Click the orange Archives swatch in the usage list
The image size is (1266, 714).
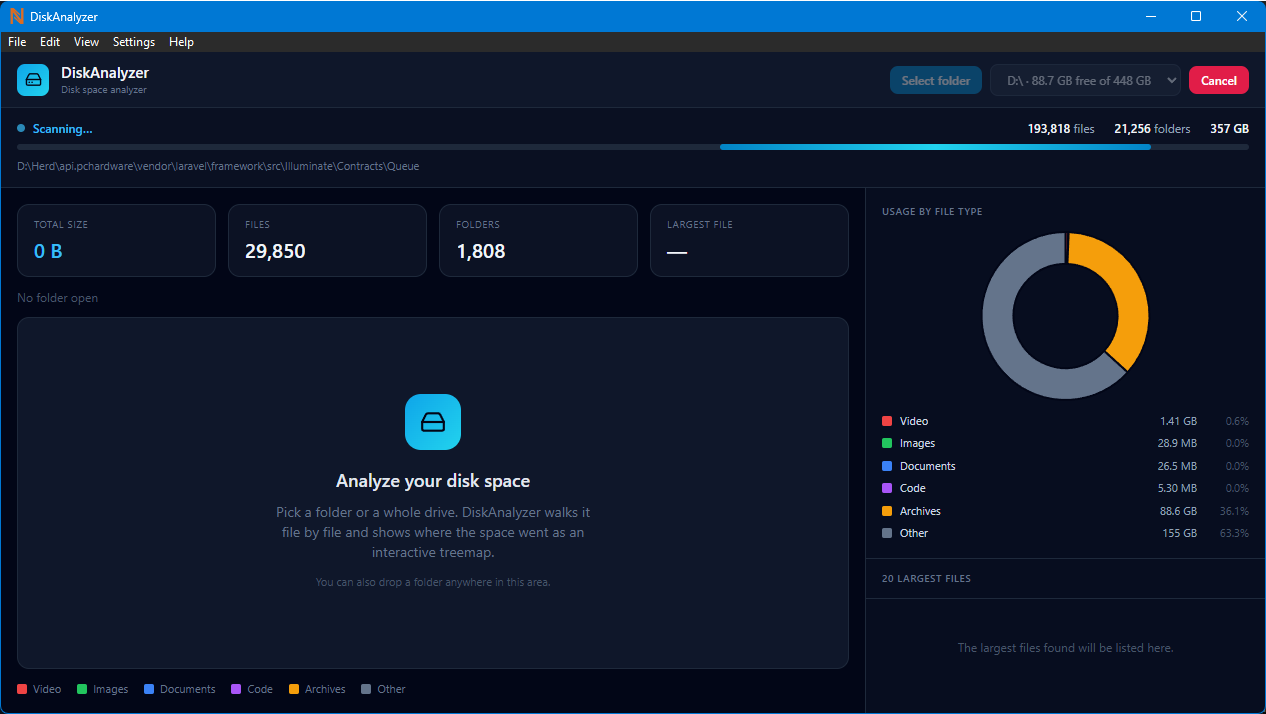click(887, 511)
